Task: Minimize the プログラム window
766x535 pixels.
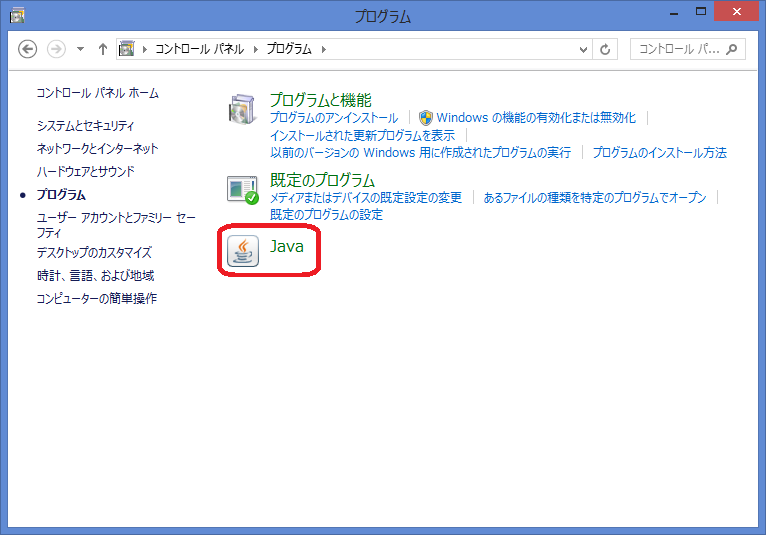Action: tap(674, 13)
